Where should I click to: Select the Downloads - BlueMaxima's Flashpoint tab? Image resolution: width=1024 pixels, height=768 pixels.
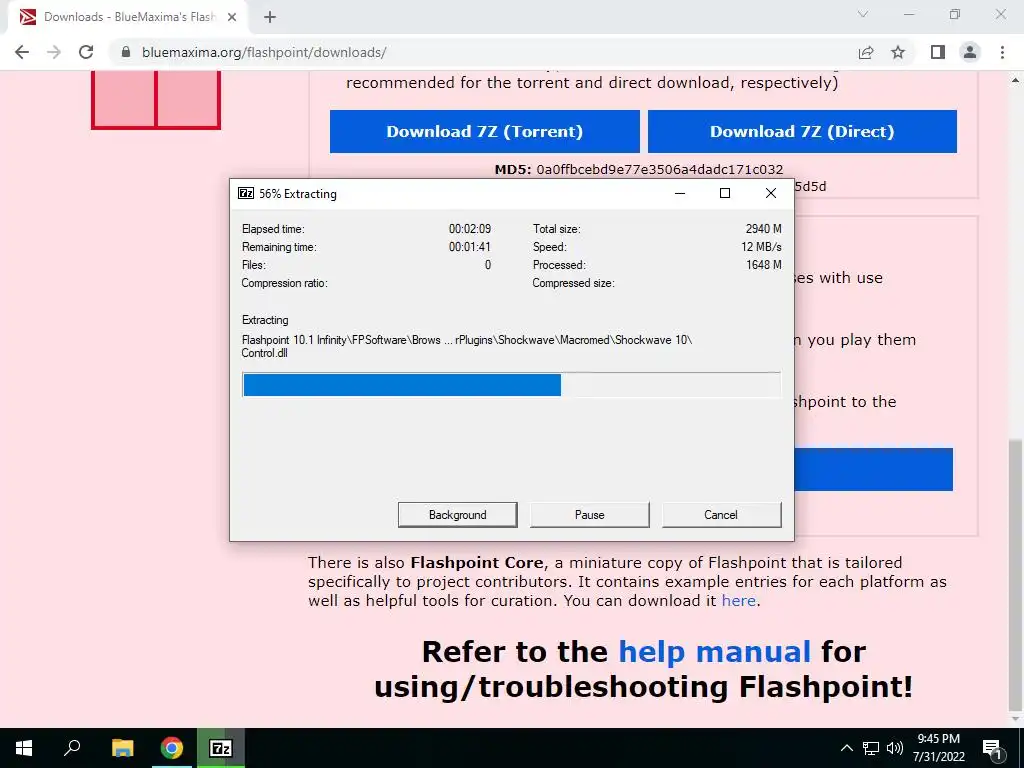(x=129, y=17)
